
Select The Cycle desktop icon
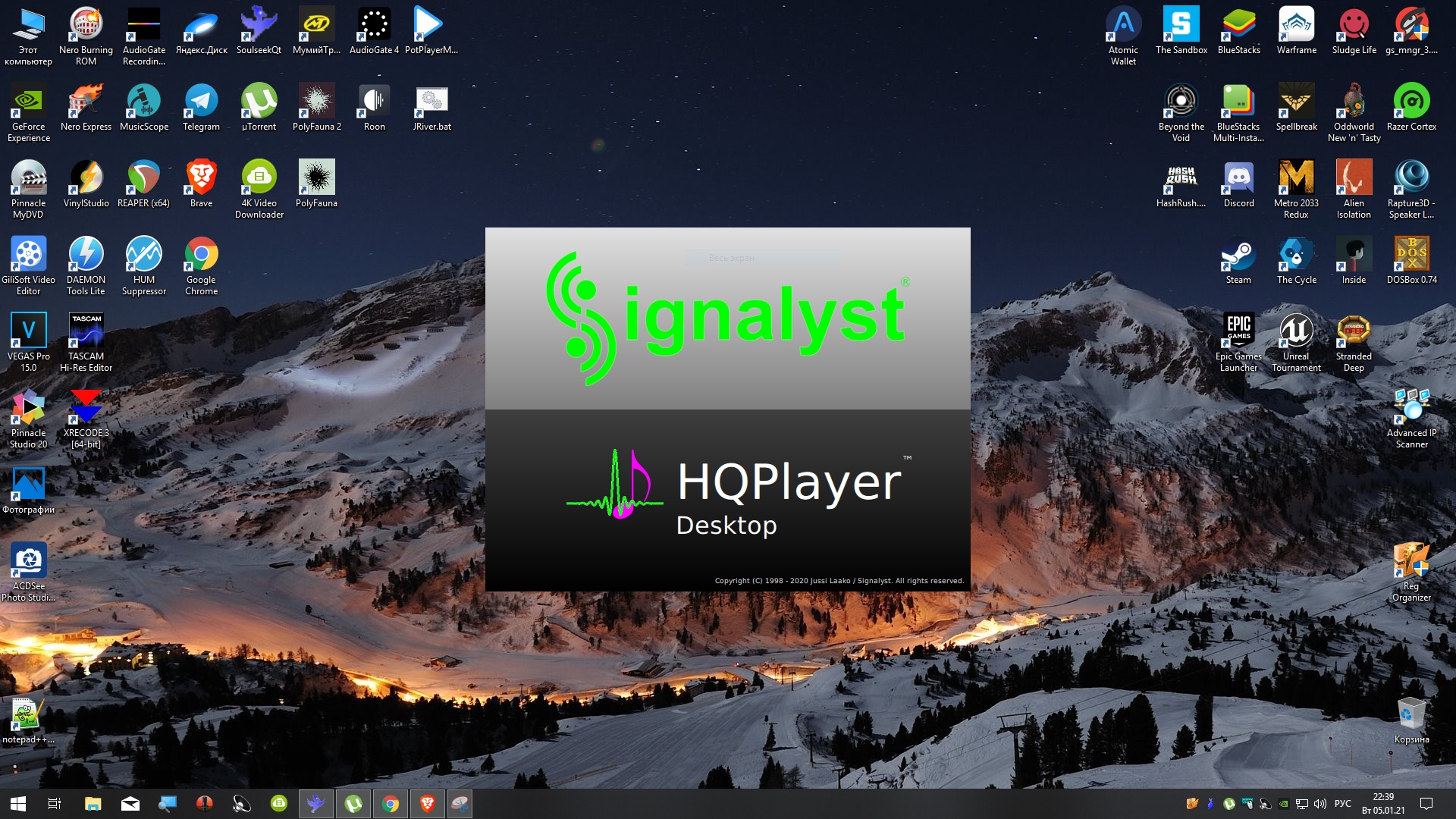(1296, 260)
